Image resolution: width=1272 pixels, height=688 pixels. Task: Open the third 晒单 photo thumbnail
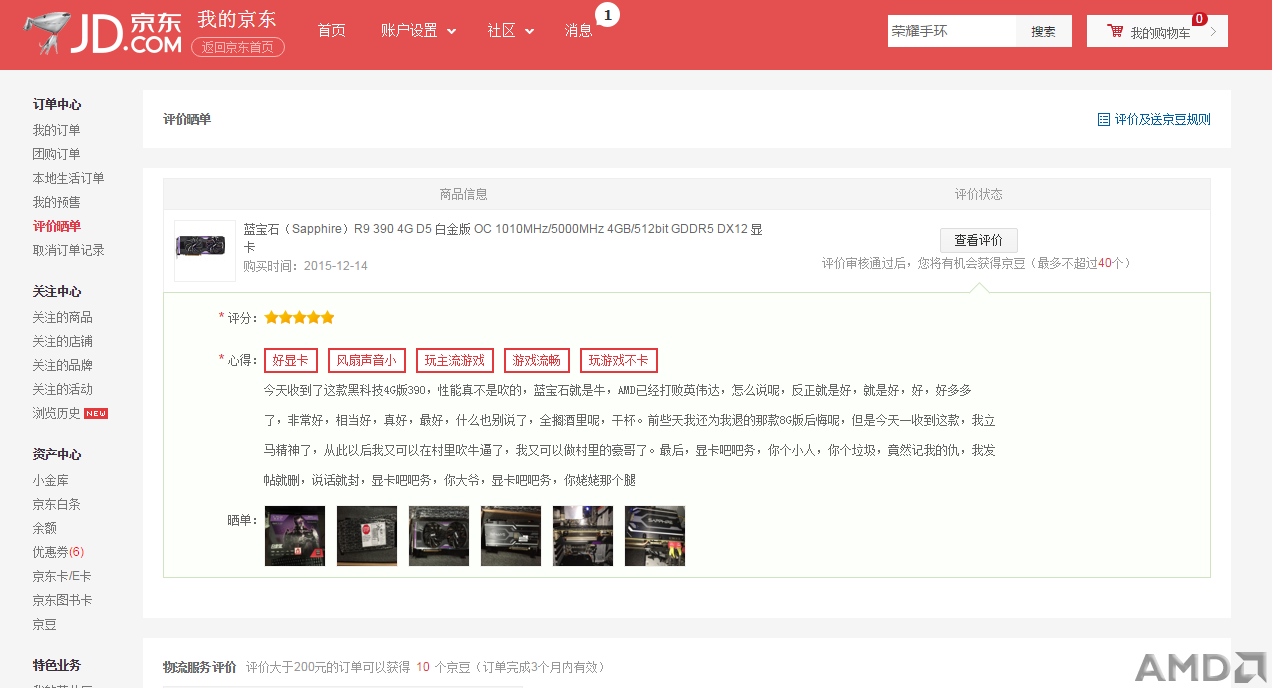pos(439,536)
